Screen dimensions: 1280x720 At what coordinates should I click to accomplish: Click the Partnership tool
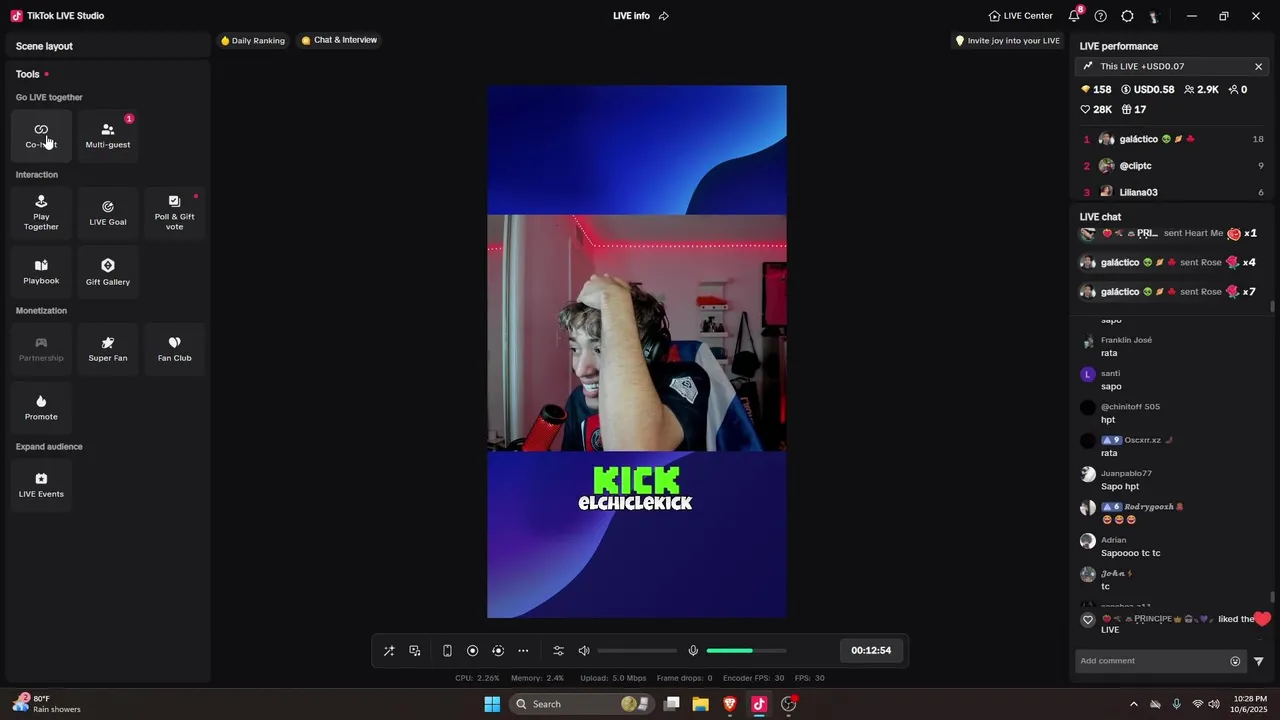point(41,349)
